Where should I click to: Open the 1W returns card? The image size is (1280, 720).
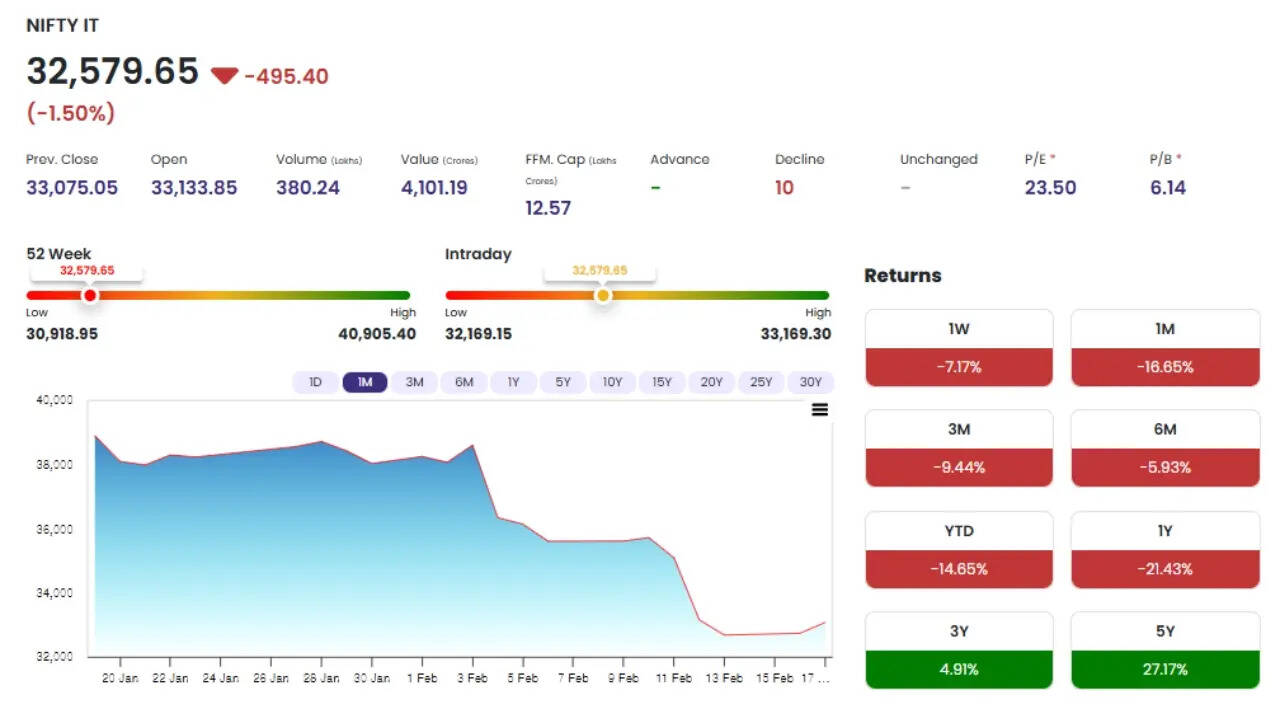coord(958,348)
